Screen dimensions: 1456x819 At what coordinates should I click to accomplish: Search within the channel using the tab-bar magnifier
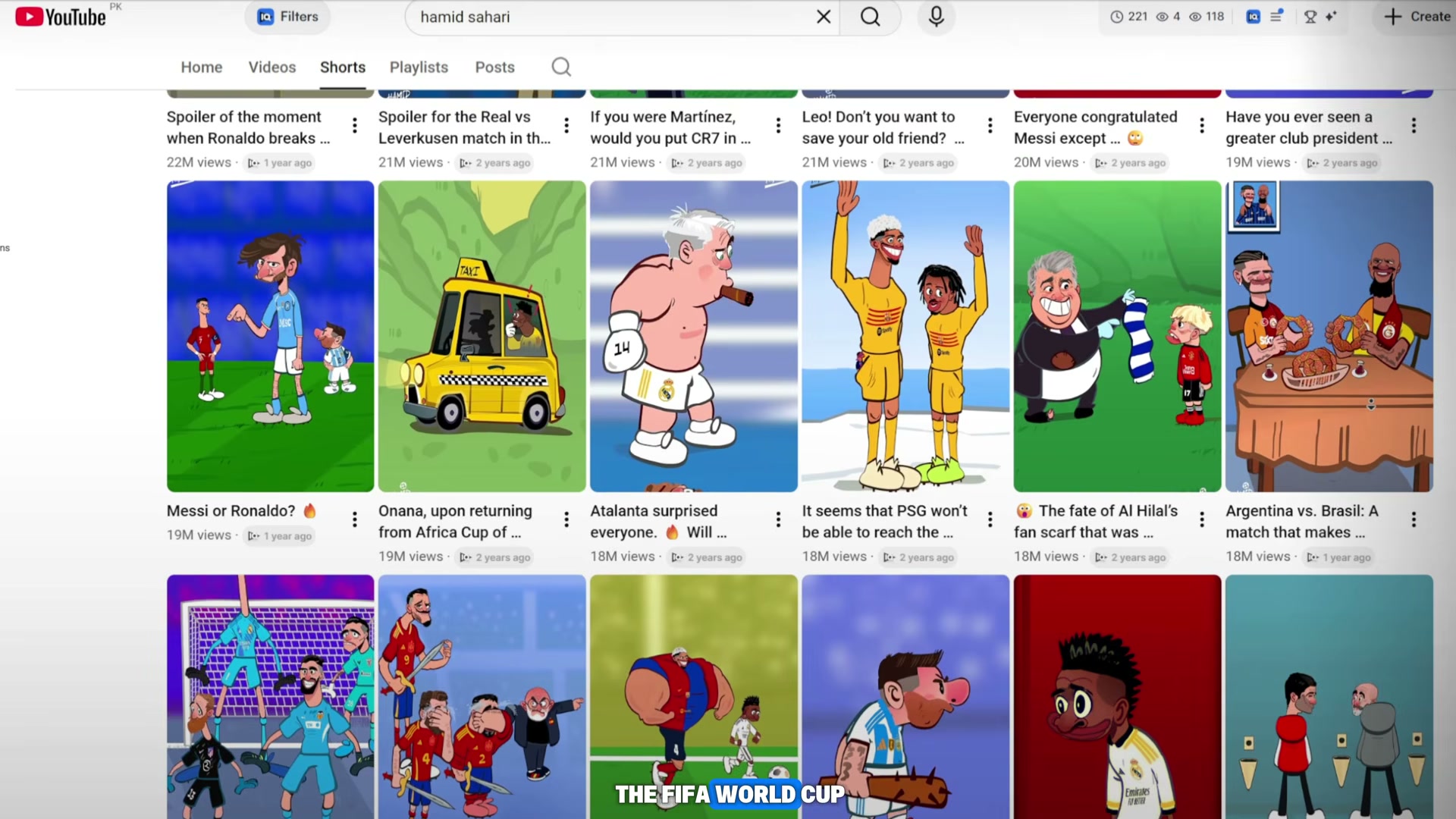[x=561, y=67]
